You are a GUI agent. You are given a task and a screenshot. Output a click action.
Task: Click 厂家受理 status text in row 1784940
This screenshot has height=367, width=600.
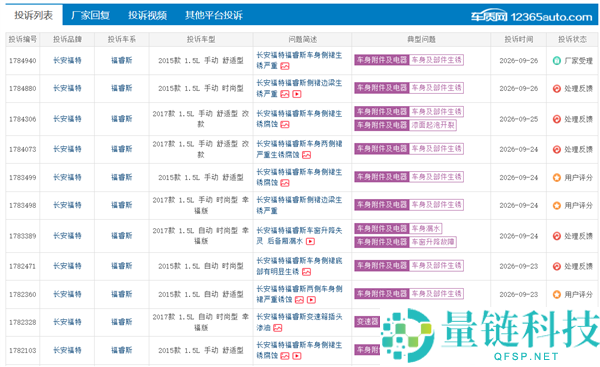tap(578, 60)
